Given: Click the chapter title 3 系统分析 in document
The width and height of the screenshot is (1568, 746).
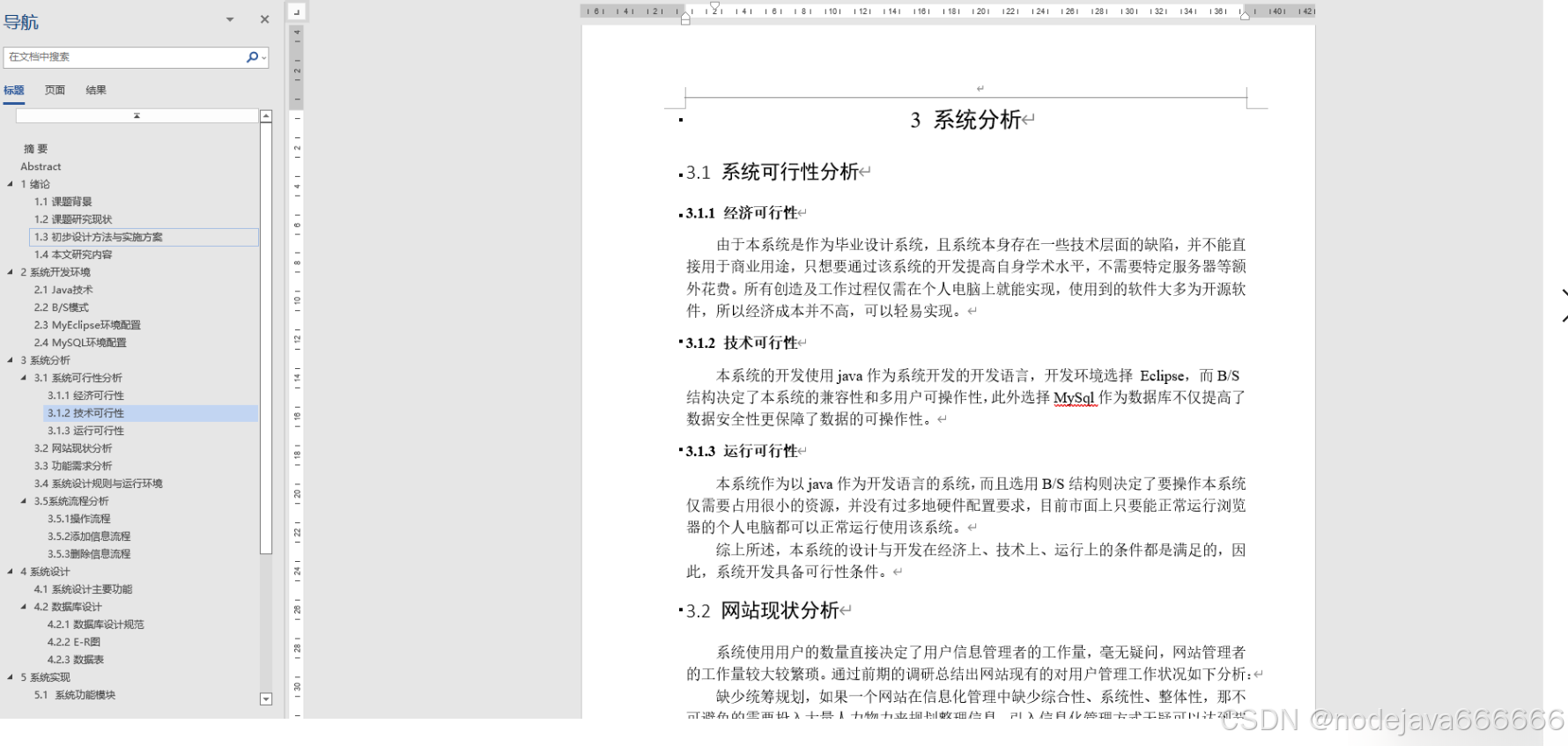Looking at the screenshot, I should pos(965,120).
